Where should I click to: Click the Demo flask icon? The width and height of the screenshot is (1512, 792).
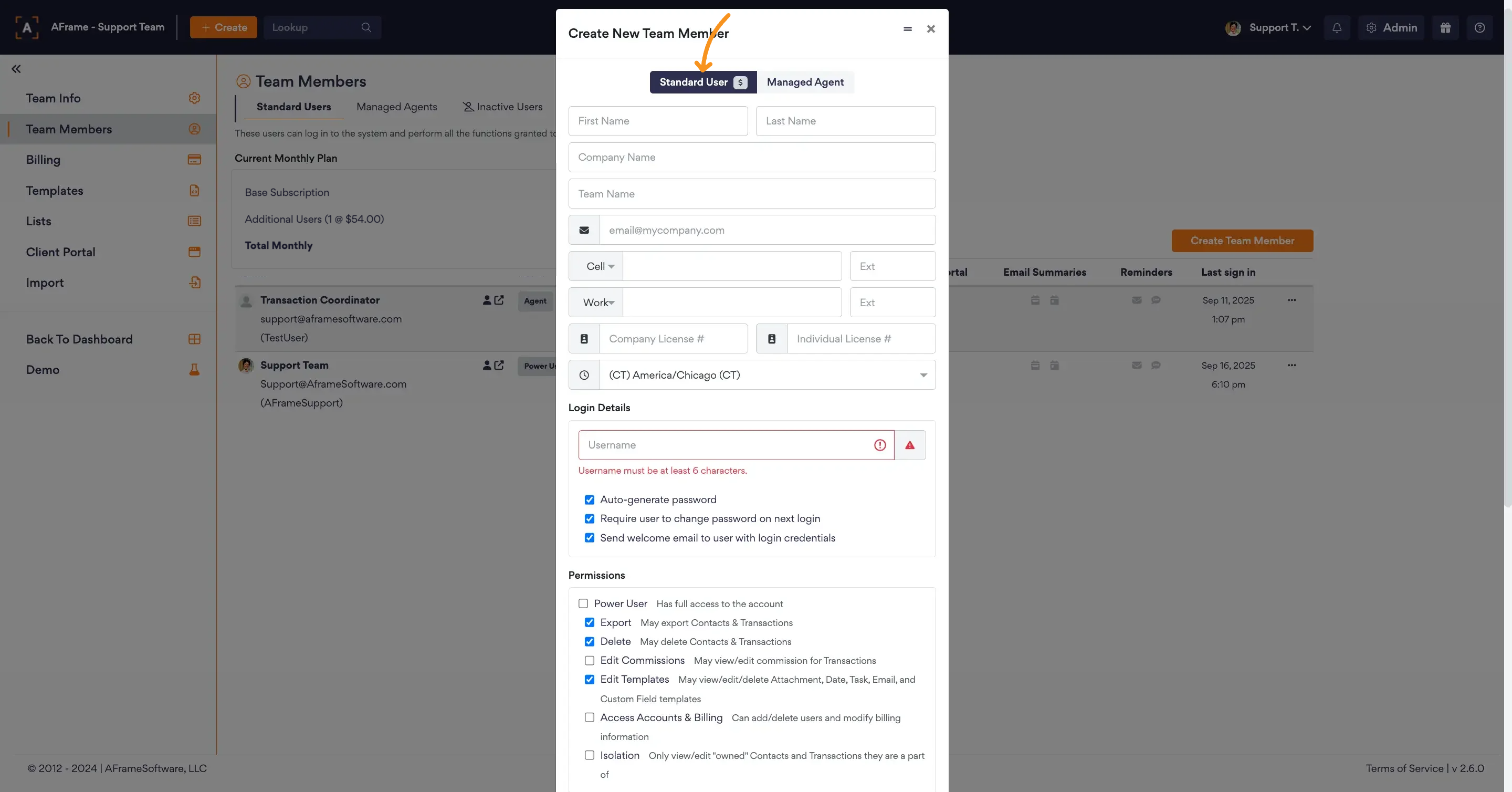194,370
